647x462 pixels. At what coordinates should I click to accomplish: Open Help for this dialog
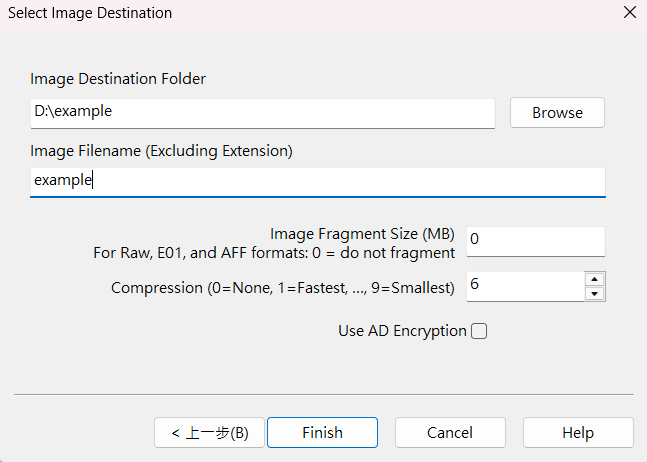(577, 433)
